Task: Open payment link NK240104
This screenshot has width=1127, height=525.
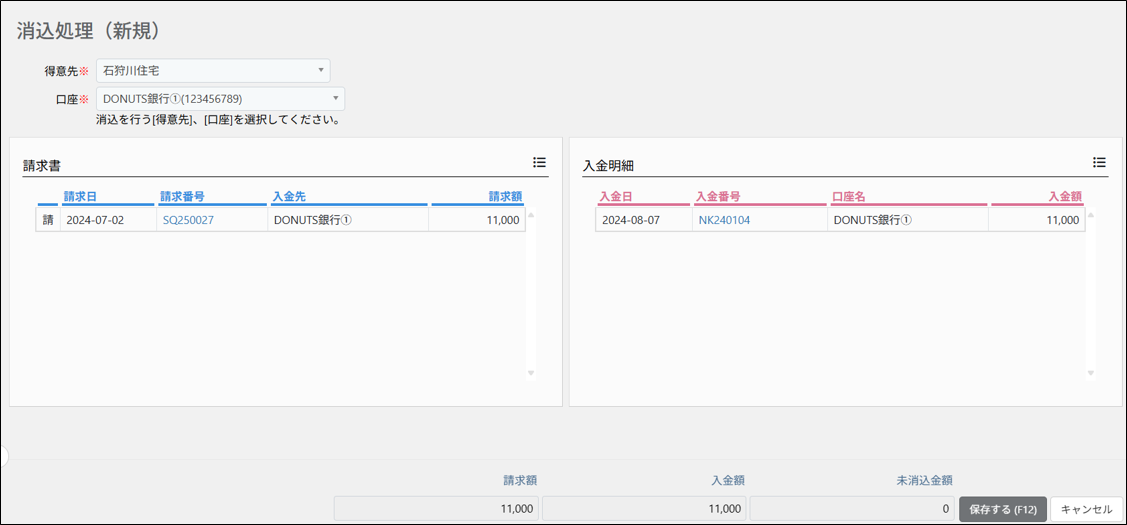Action: pos(724,220)
